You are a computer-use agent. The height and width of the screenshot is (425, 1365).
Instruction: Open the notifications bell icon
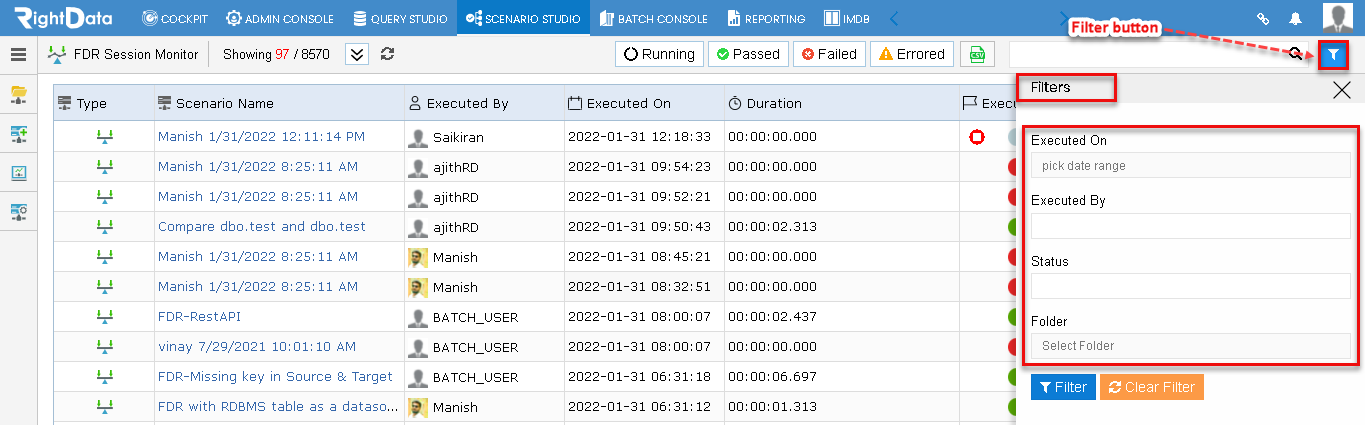1296,18
